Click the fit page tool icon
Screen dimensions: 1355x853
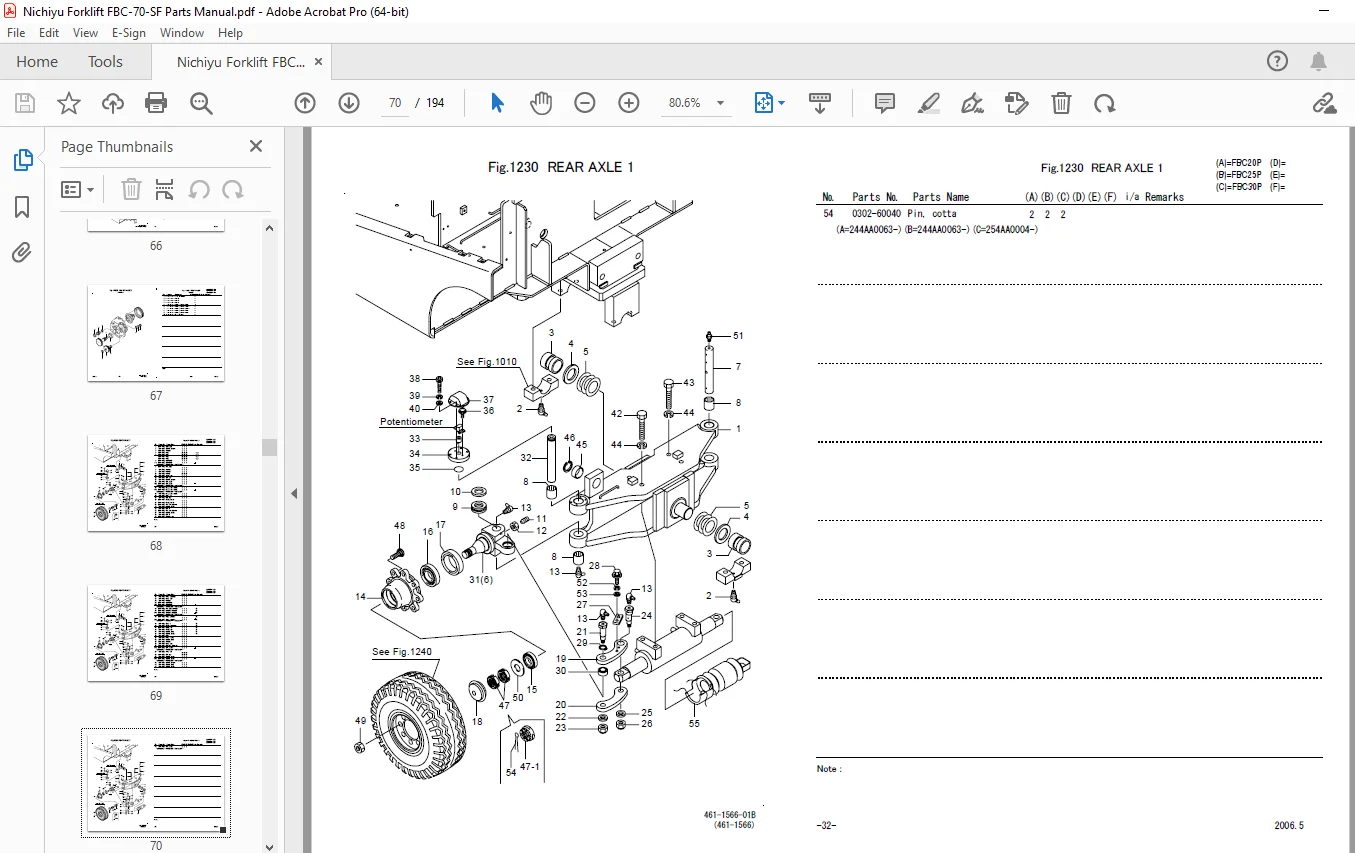[x=764, y=103]
